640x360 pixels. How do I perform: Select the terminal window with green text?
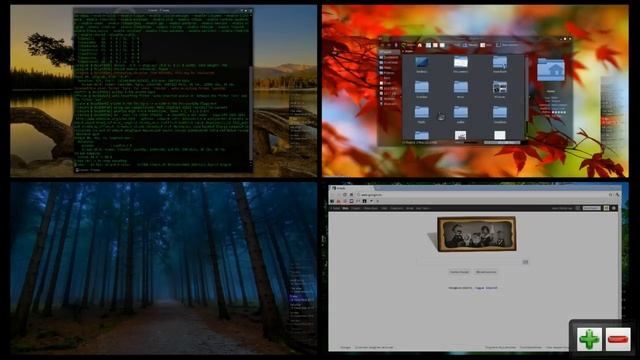[x=163, y=90]
